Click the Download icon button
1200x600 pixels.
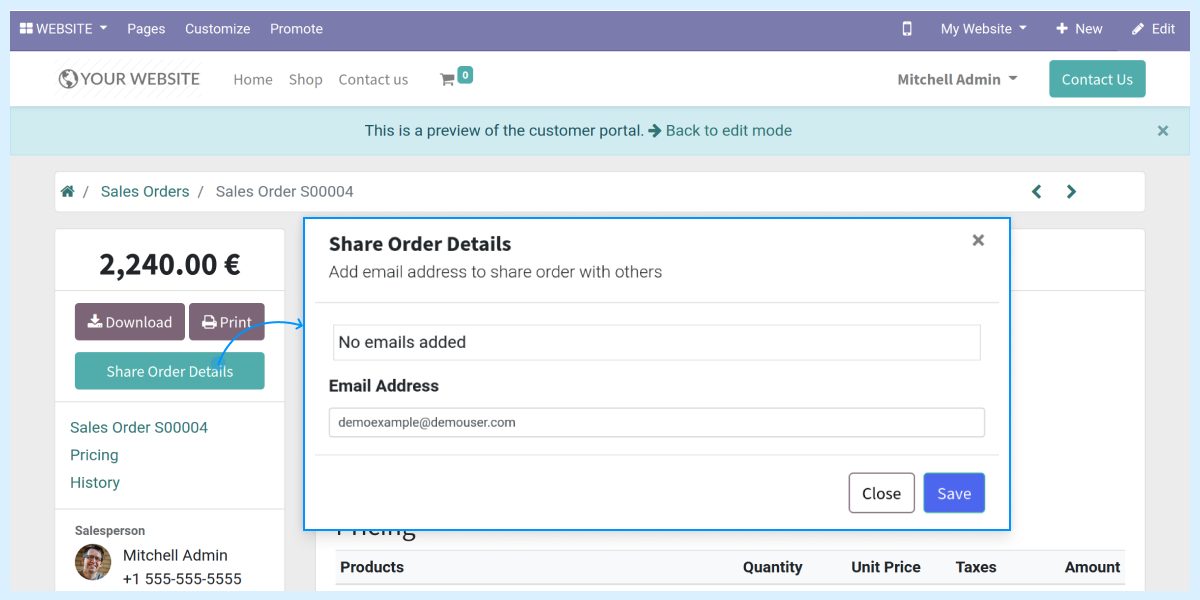click(96, 322)
